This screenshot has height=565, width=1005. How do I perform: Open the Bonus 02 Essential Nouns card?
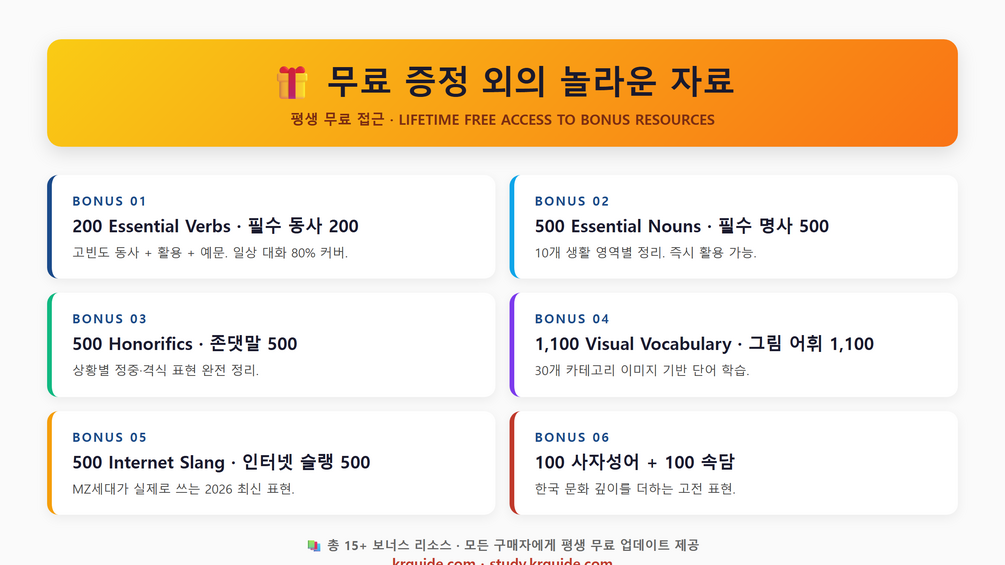click(x=734, y=227)
